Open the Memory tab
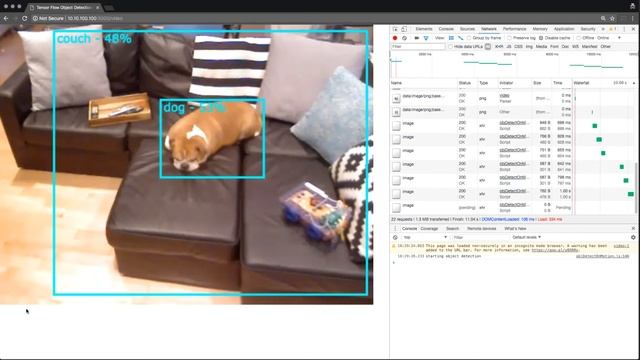The width and height of the screenshot is (640, 360). click(540, 29)
